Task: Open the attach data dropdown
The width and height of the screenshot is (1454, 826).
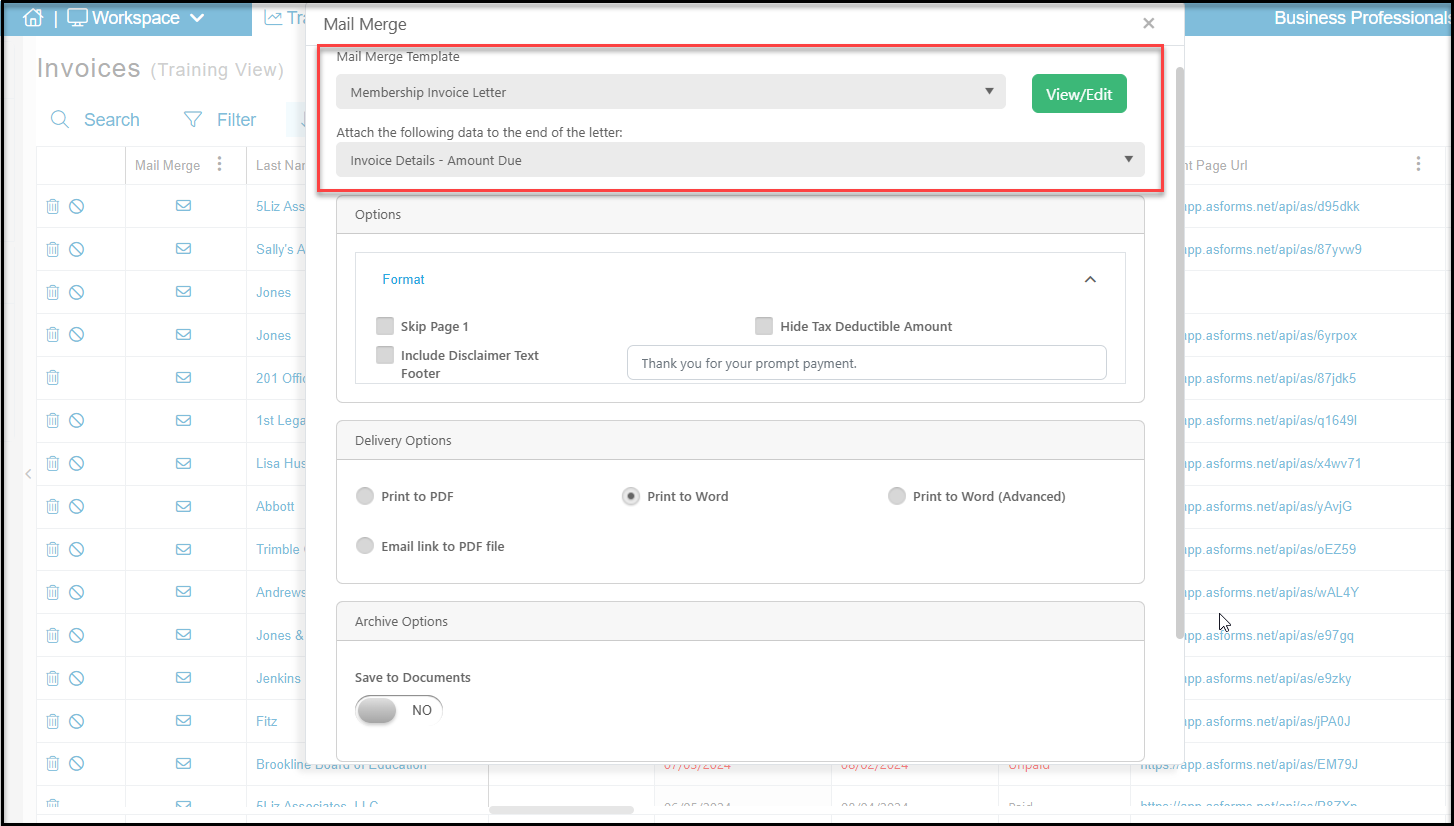Action: [740, 160]
